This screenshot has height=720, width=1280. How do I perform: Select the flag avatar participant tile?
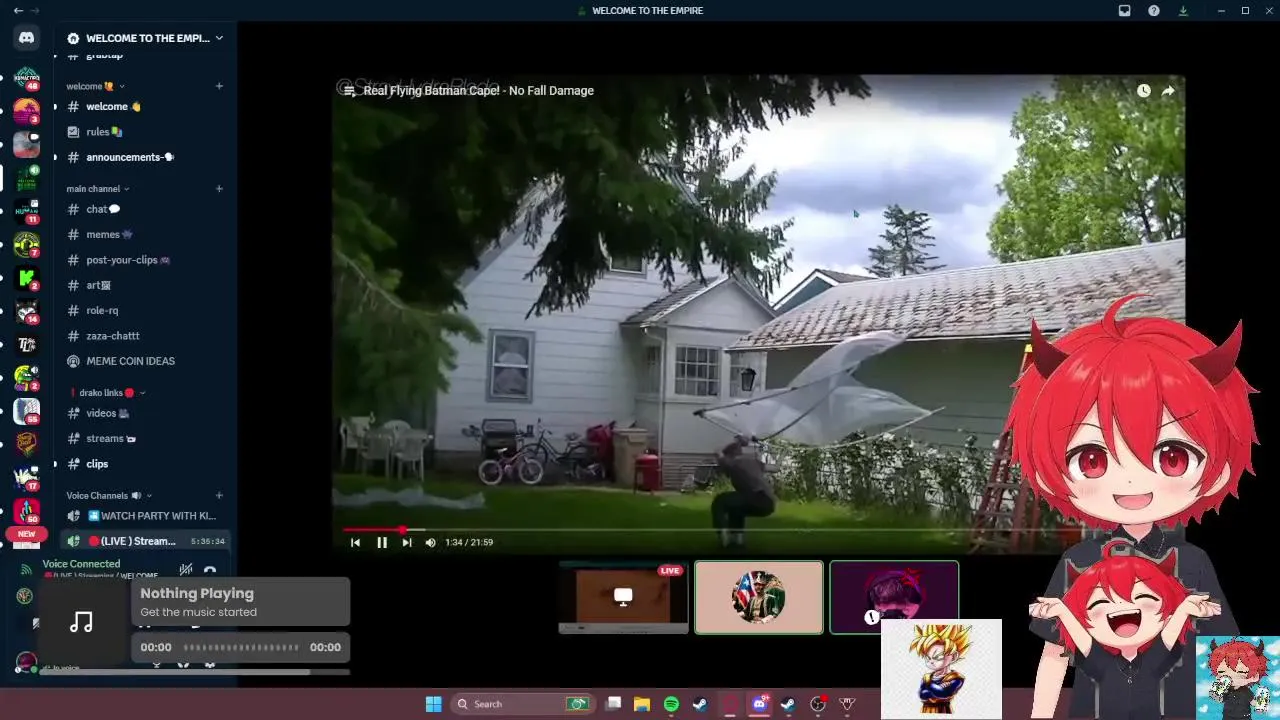pyautogui.click(x=759, y=597)
